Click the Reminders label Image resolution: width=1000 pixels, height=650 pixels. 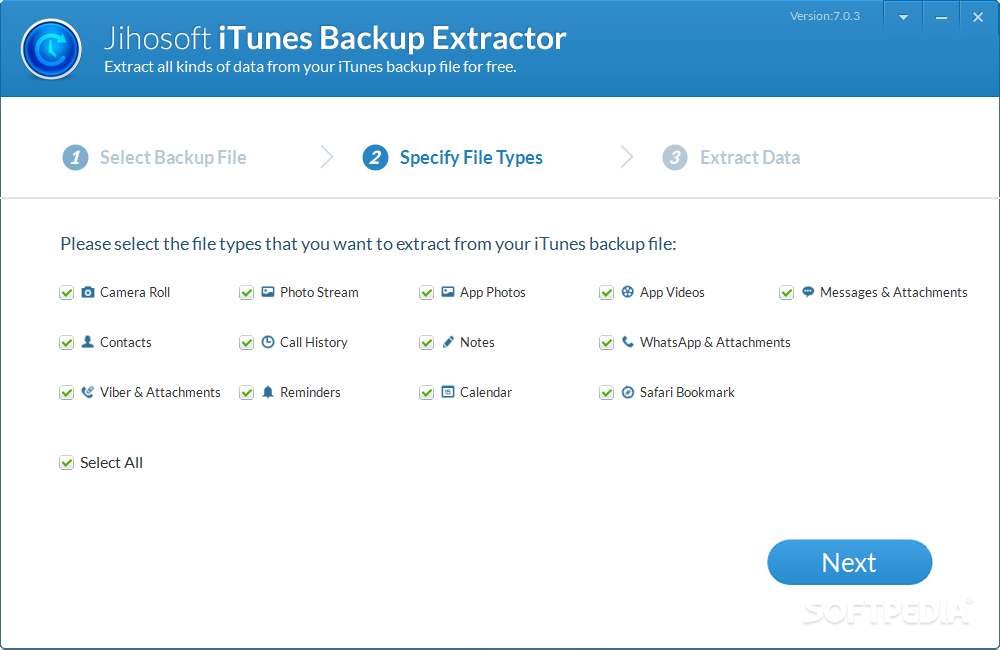point(310,392)
